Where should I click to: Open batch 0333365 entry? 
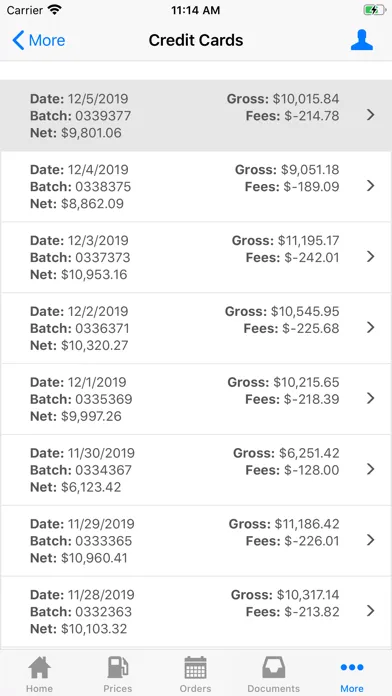pos(196,541)
